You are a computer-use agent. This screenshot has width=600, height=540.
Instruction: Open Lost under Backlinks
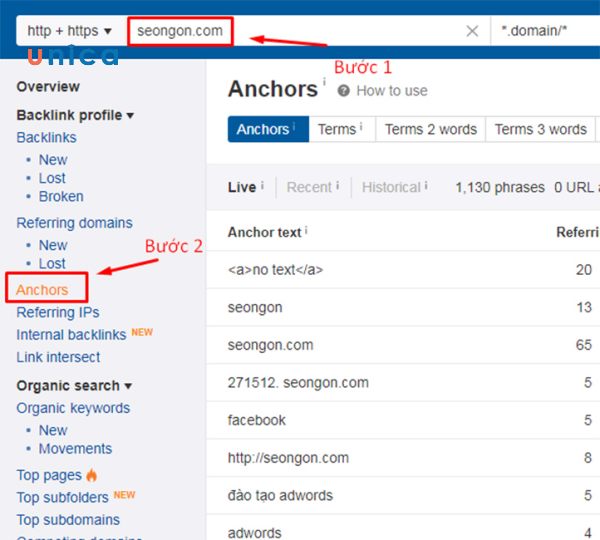click(52, 178)
